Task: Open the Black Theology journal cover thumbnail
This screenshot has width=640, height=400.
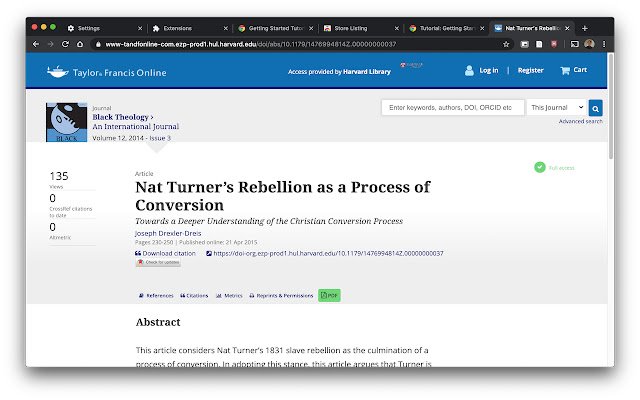Action: pos(67,122)
